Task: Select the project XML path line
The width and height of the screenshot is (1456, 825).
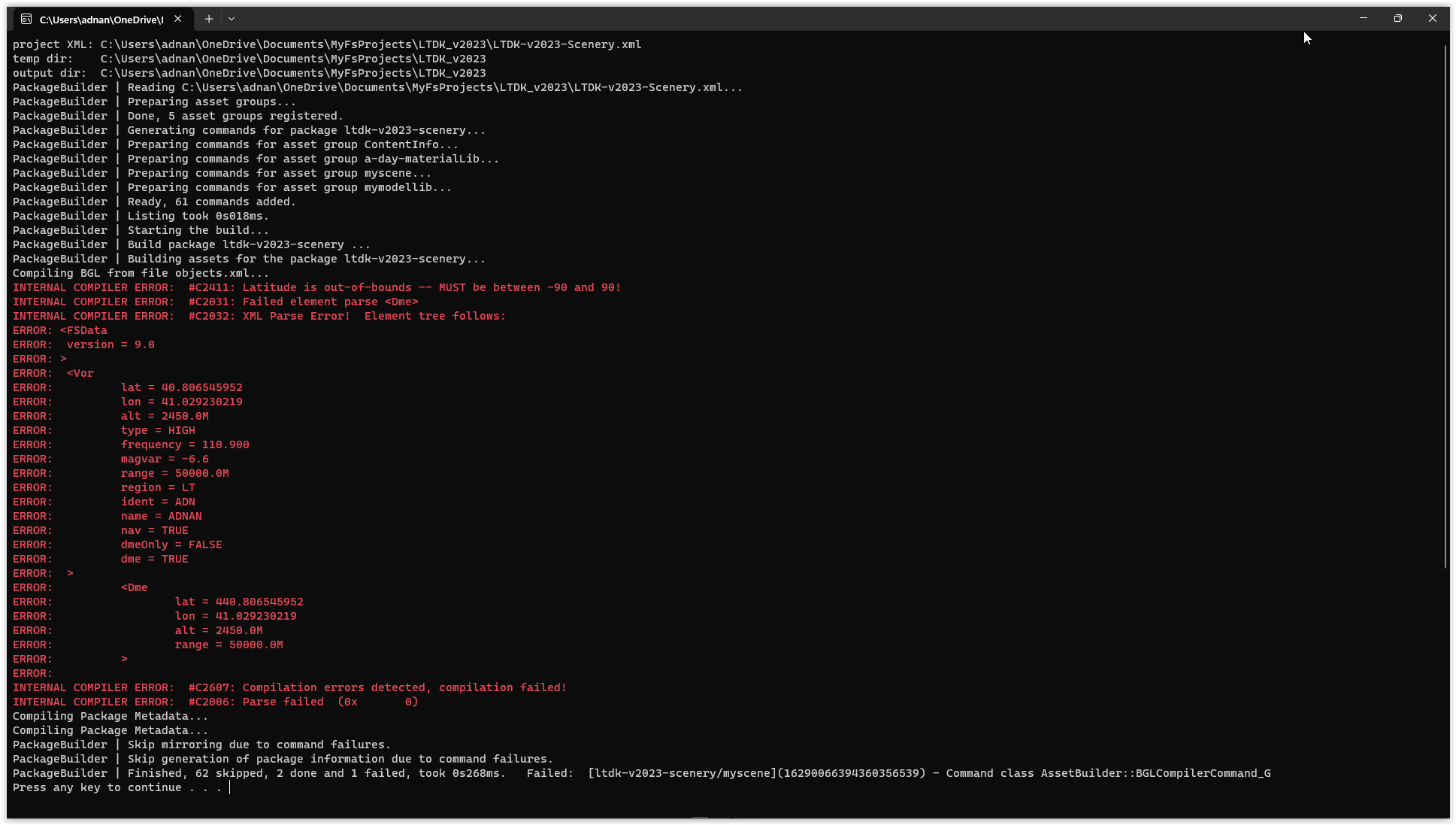Action: (326, 44)
